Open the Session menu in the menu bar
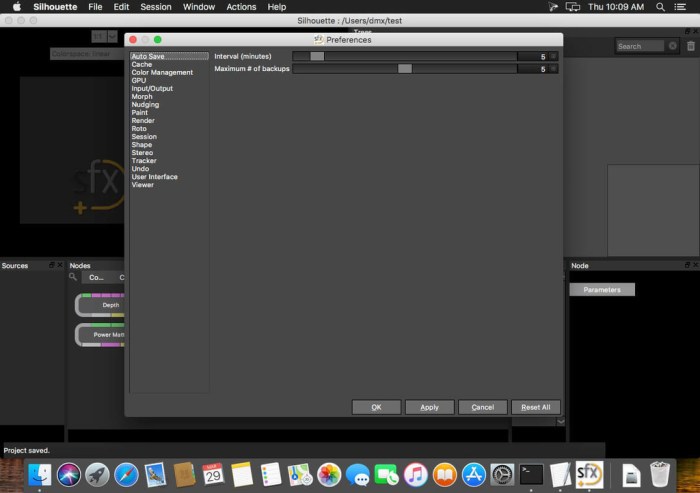700x493 pixels. [x=156, y=7]
